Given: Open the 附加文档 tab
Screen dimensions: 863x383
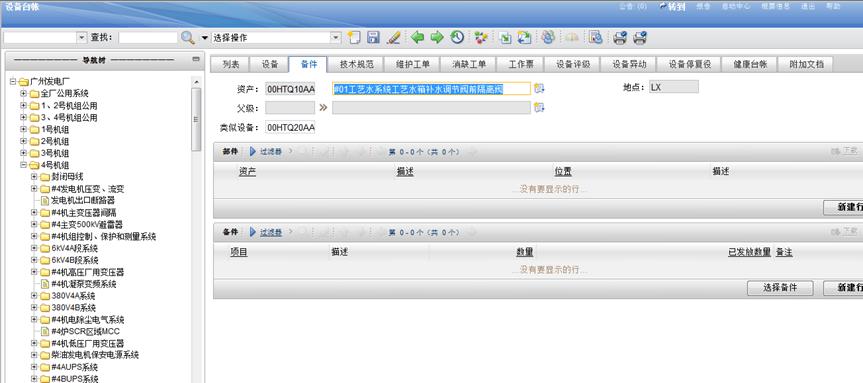Looking at the screenshot, I should pyautogui.click(x=806, y=64).
